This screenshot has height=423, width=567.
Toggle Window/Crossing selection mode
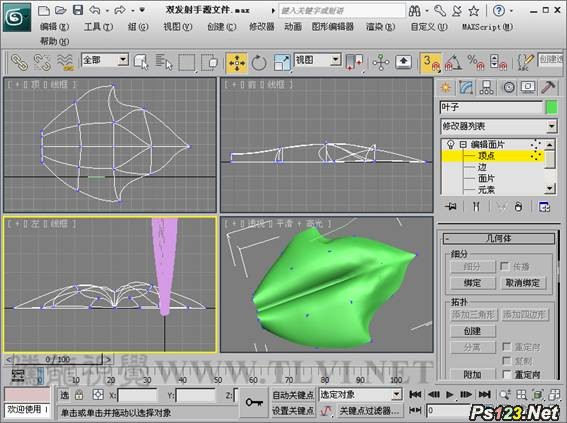click(209, 62)
